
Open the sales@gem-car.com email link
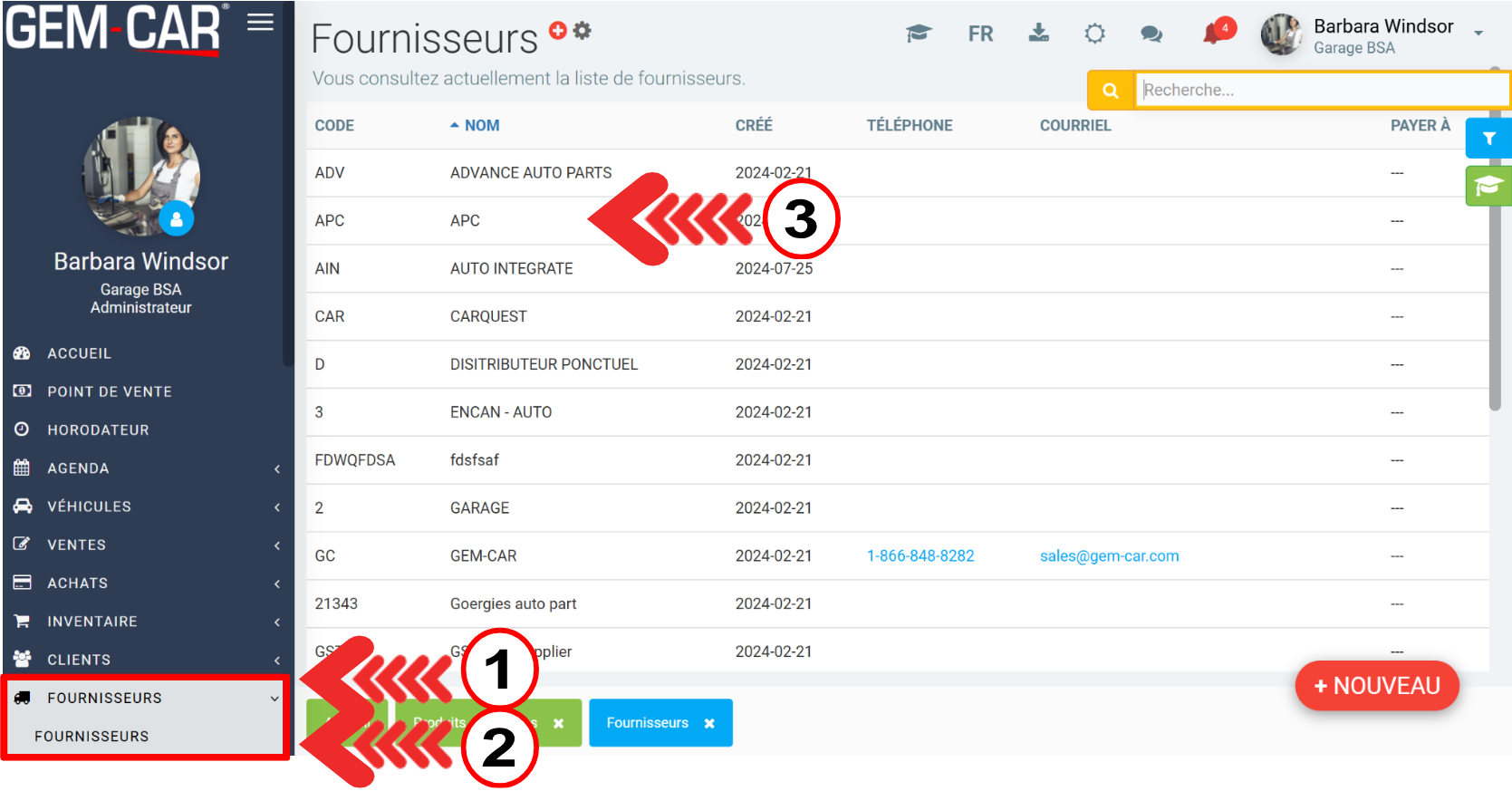(x=1109, y=556)
